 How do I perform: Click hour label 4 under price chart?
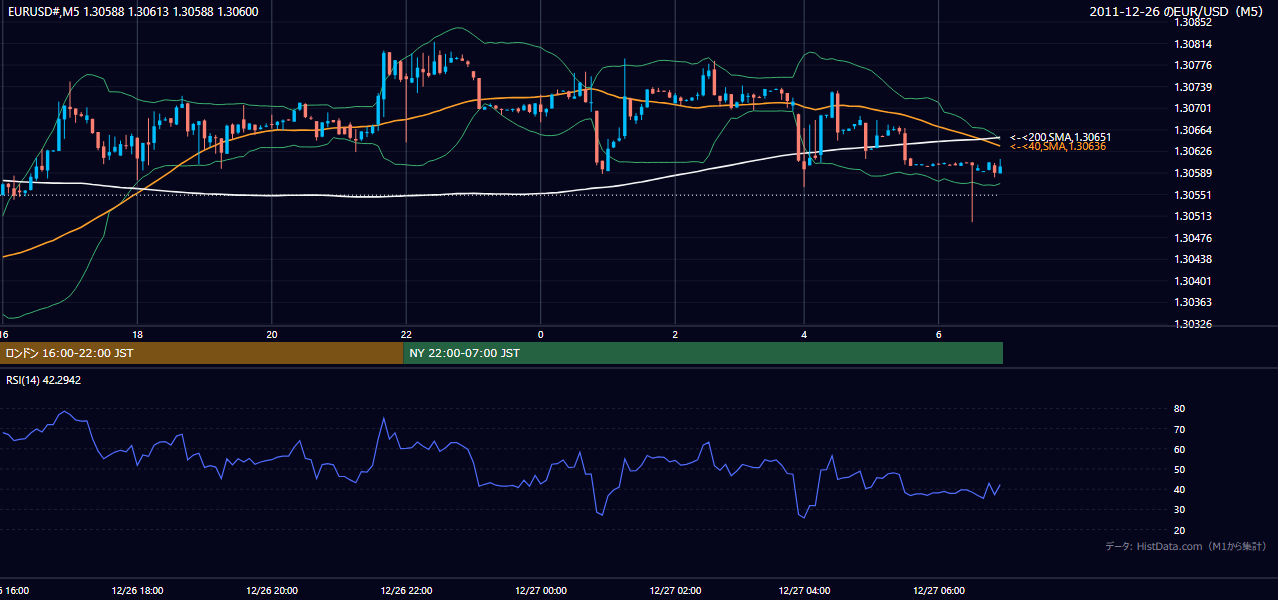pos(804,334)
